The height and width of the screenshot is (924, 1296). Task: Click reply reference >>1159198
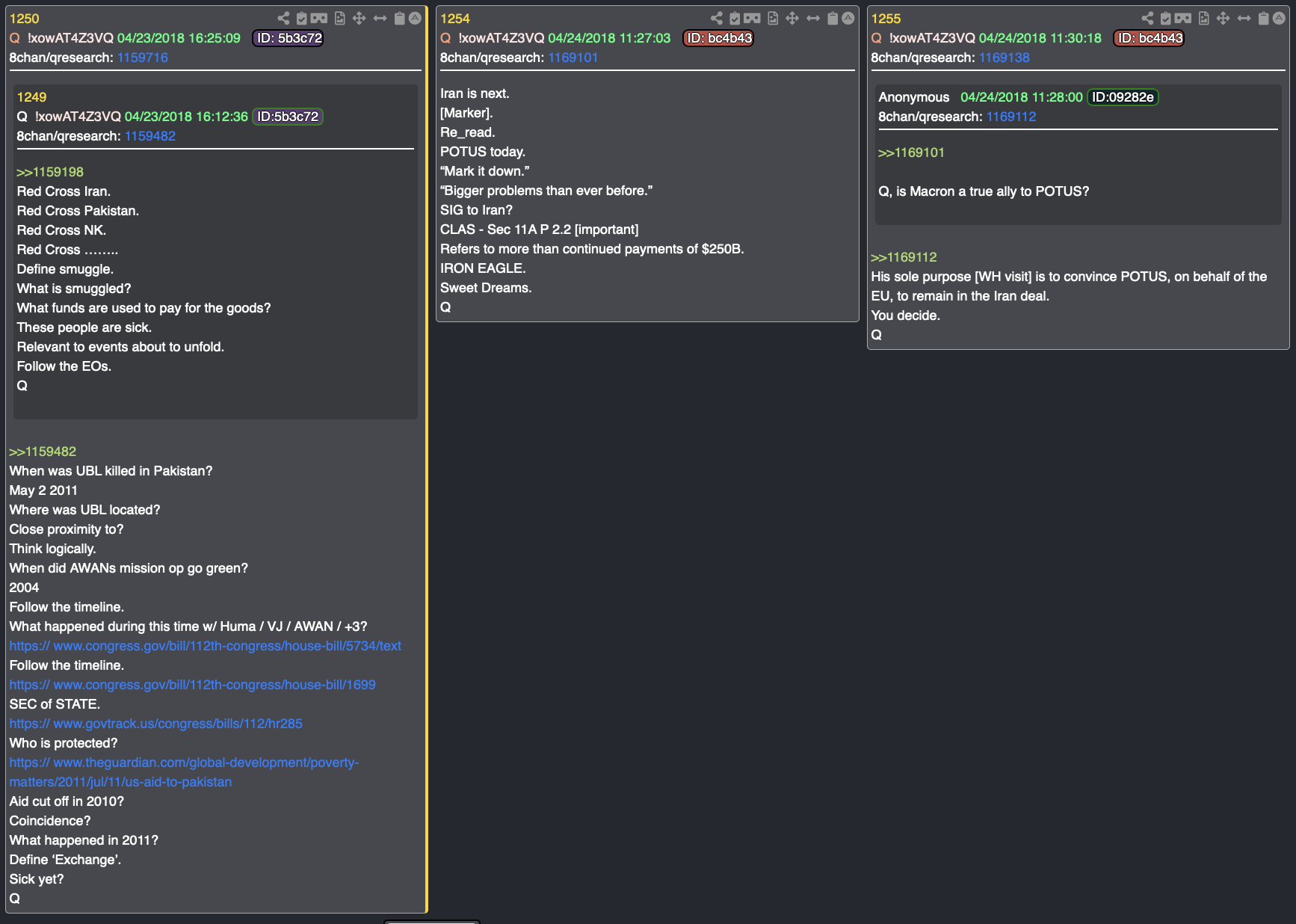click(x=50, y=172)
